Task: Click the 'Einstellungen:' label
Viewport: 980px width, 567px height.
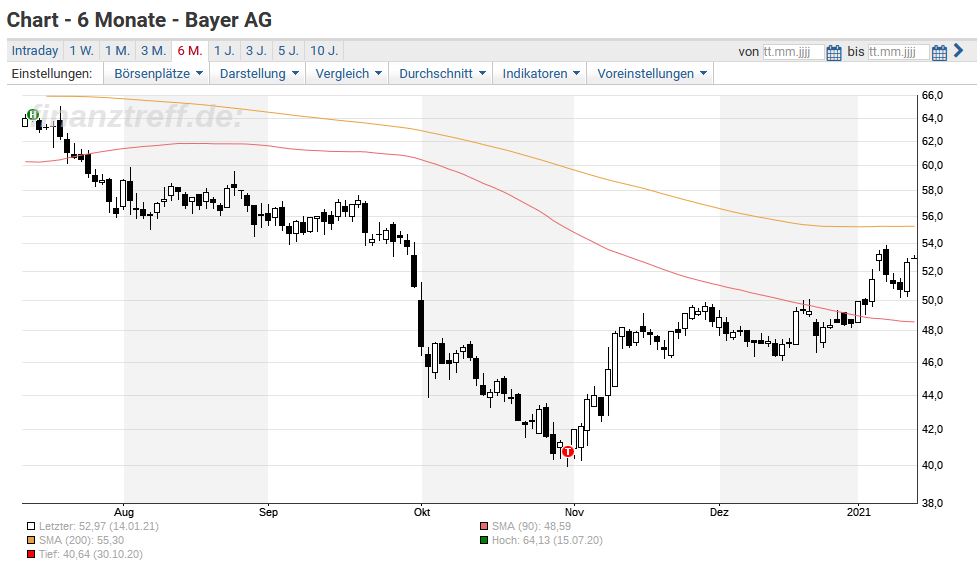Action: [52, 73]
